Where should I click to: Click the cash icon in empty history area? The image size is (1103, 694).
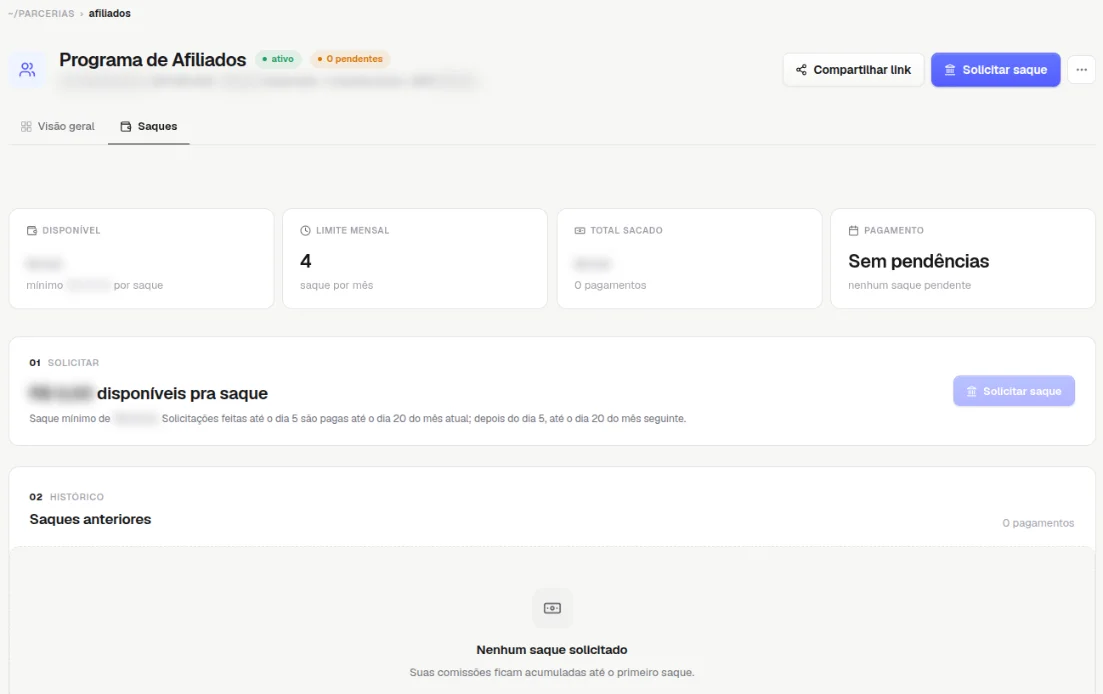tap(552, 608)
